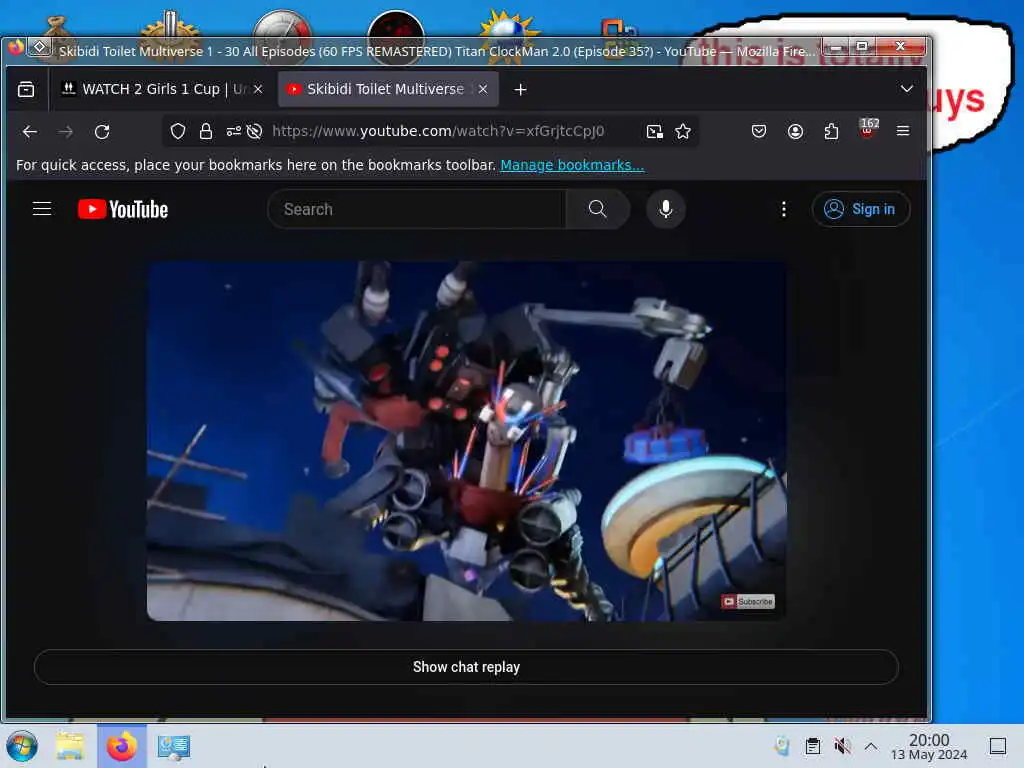
Task: Expand the list all tabs chevron
Action: pos(906,89)
